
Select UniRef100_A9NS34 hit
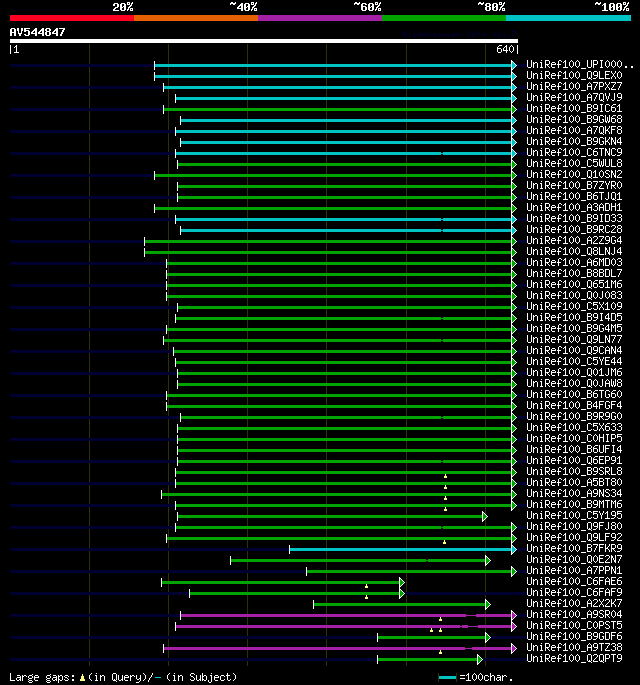point(574,493)
